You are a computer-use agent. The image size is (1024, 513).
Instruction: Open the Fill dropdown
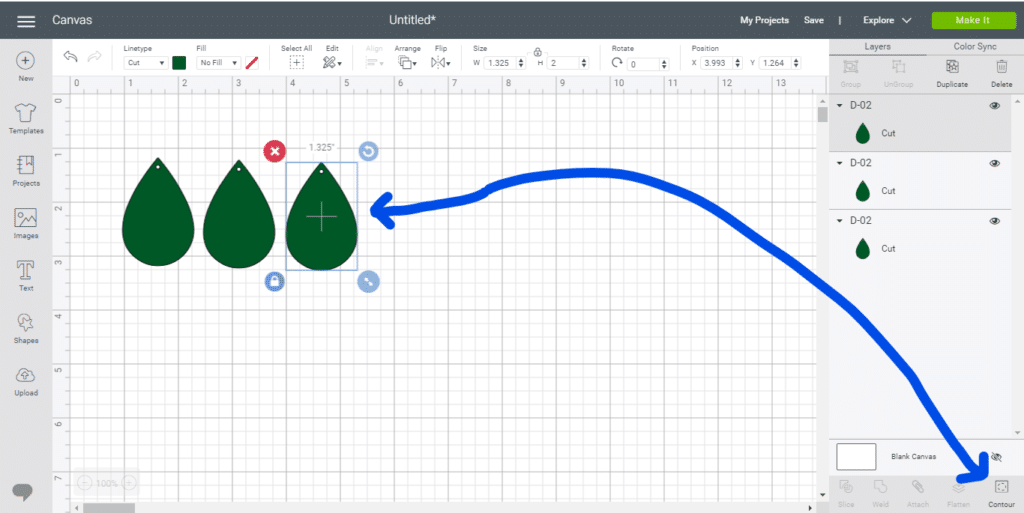219,63
